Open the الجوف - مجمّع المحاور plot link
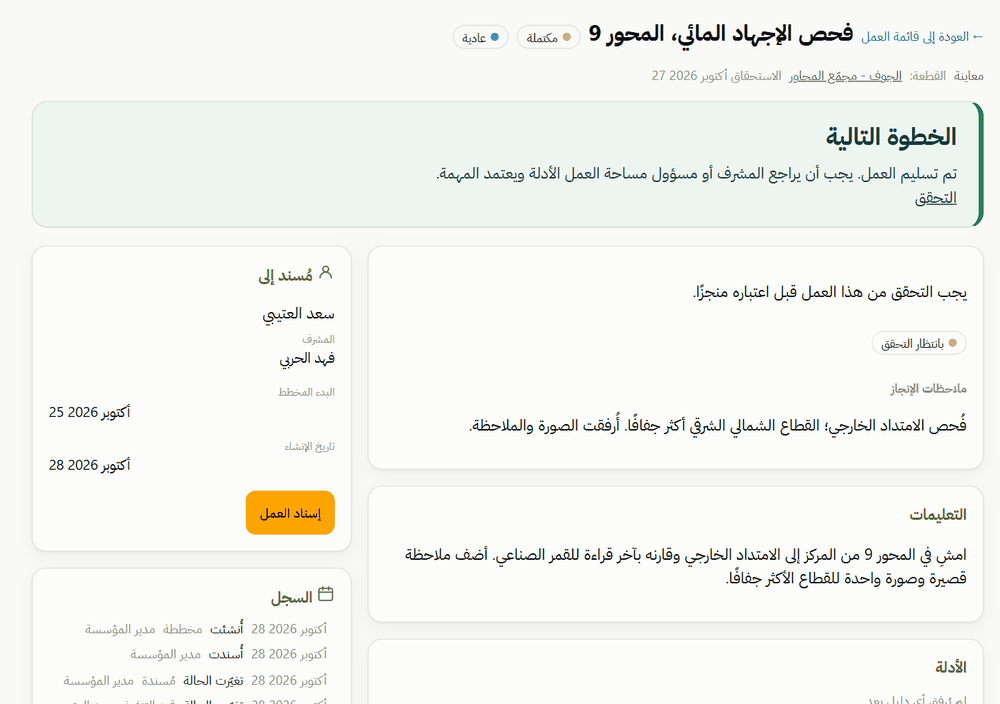 pyautogui.click(x=845, y=76)
